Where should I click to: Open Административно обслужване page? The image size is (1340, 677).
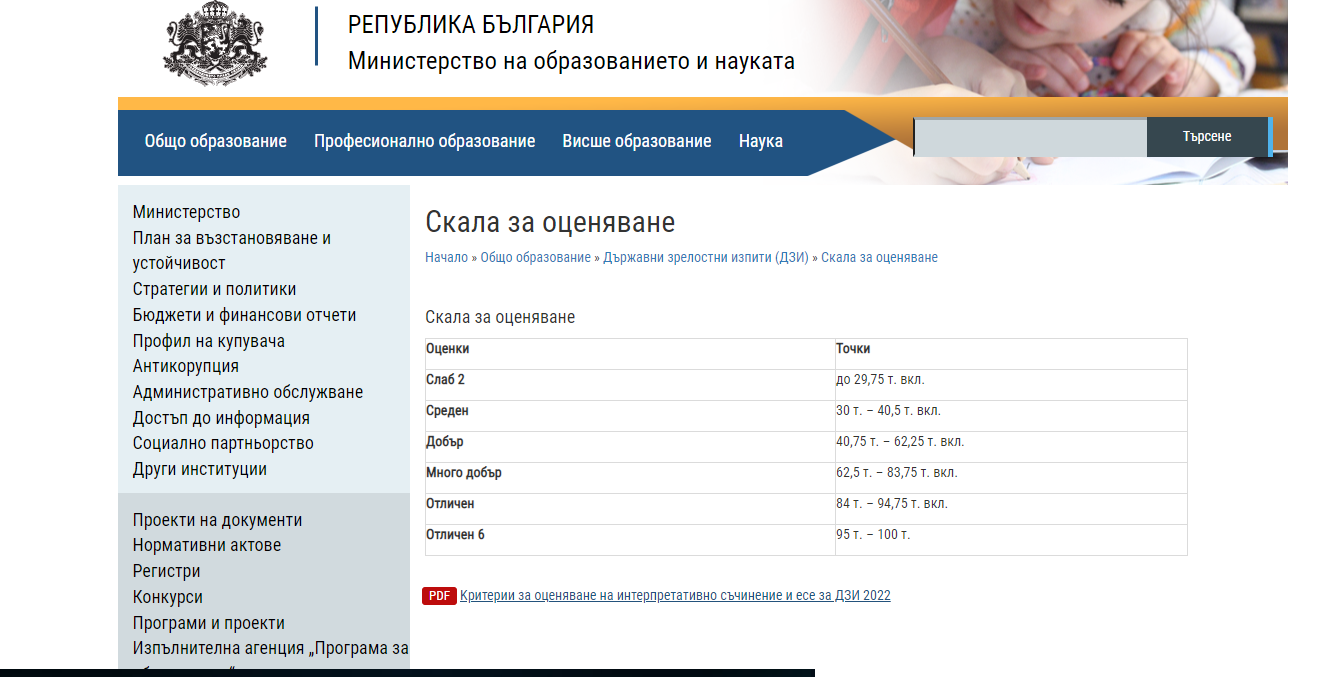coord(247,392)
